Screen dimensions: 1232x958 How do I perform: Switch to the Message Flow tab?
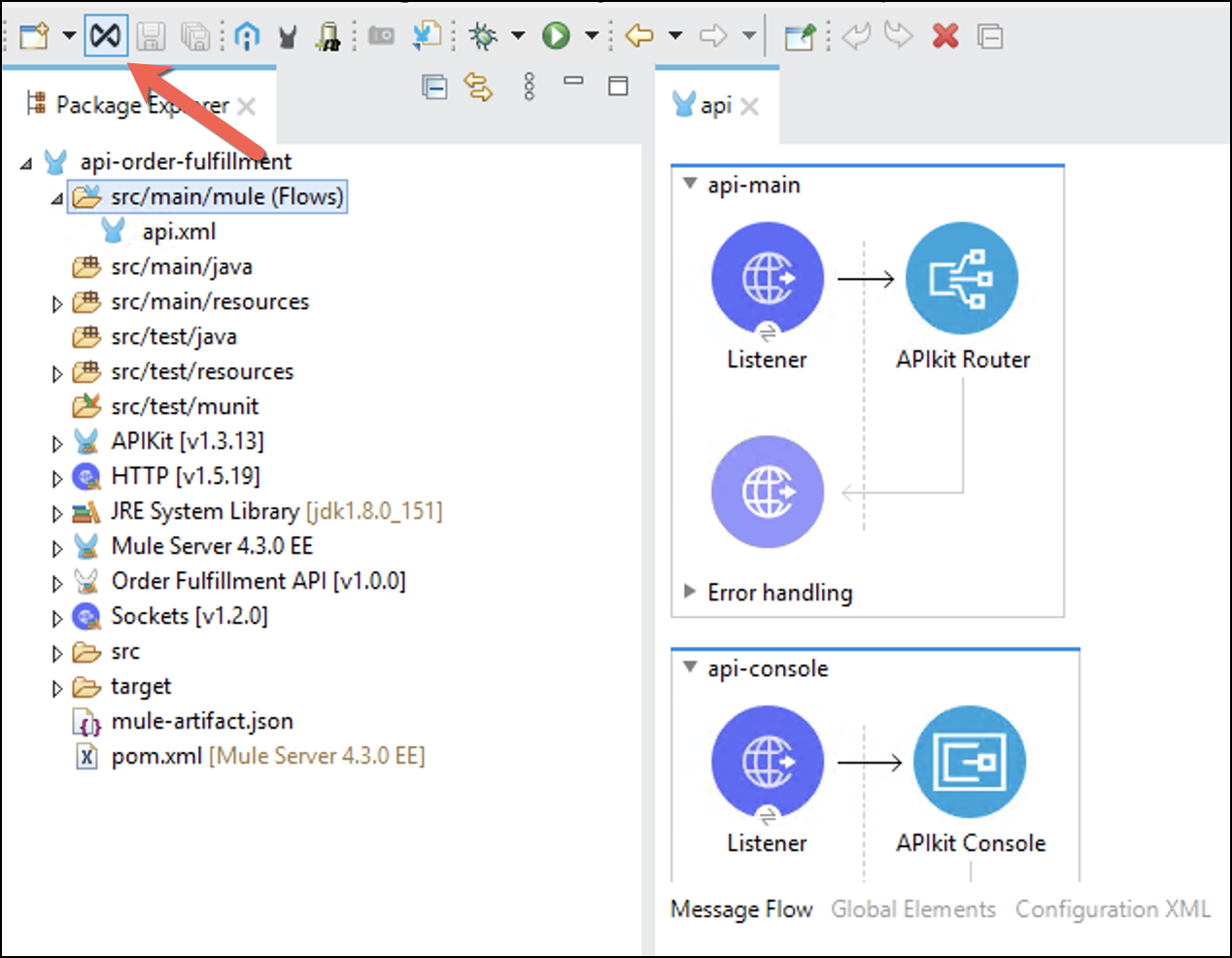tap(741, 909)
